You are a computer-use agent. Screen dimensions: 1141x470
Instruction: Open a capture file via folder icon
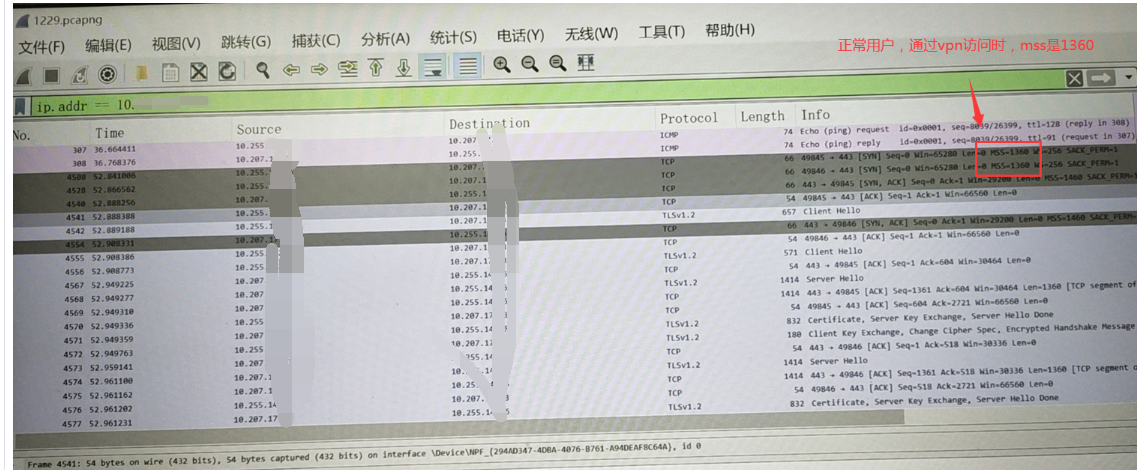[x=143, y=72]
